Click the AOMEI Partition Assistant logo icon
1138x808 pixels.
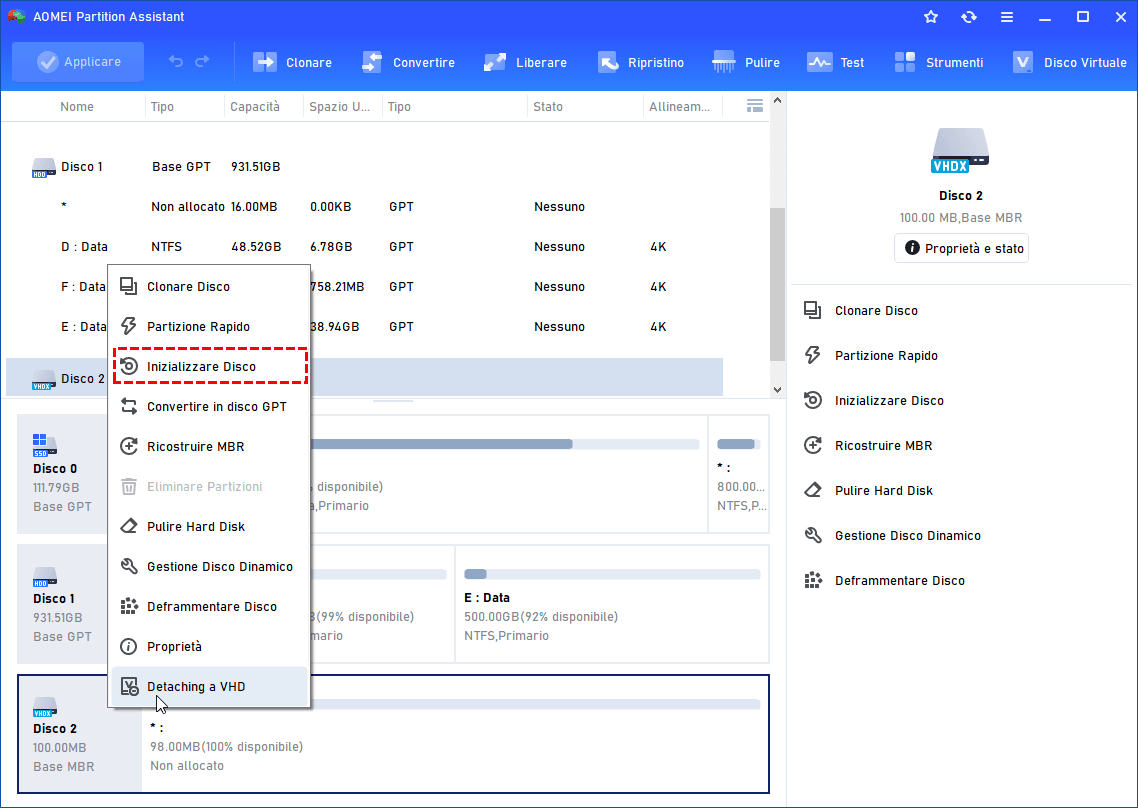point(17,17)
